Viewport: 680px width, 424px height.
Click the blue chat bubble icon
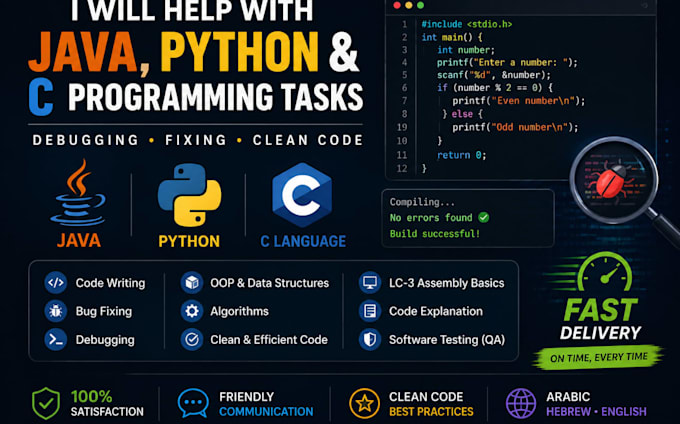click(x=193, y=403)
